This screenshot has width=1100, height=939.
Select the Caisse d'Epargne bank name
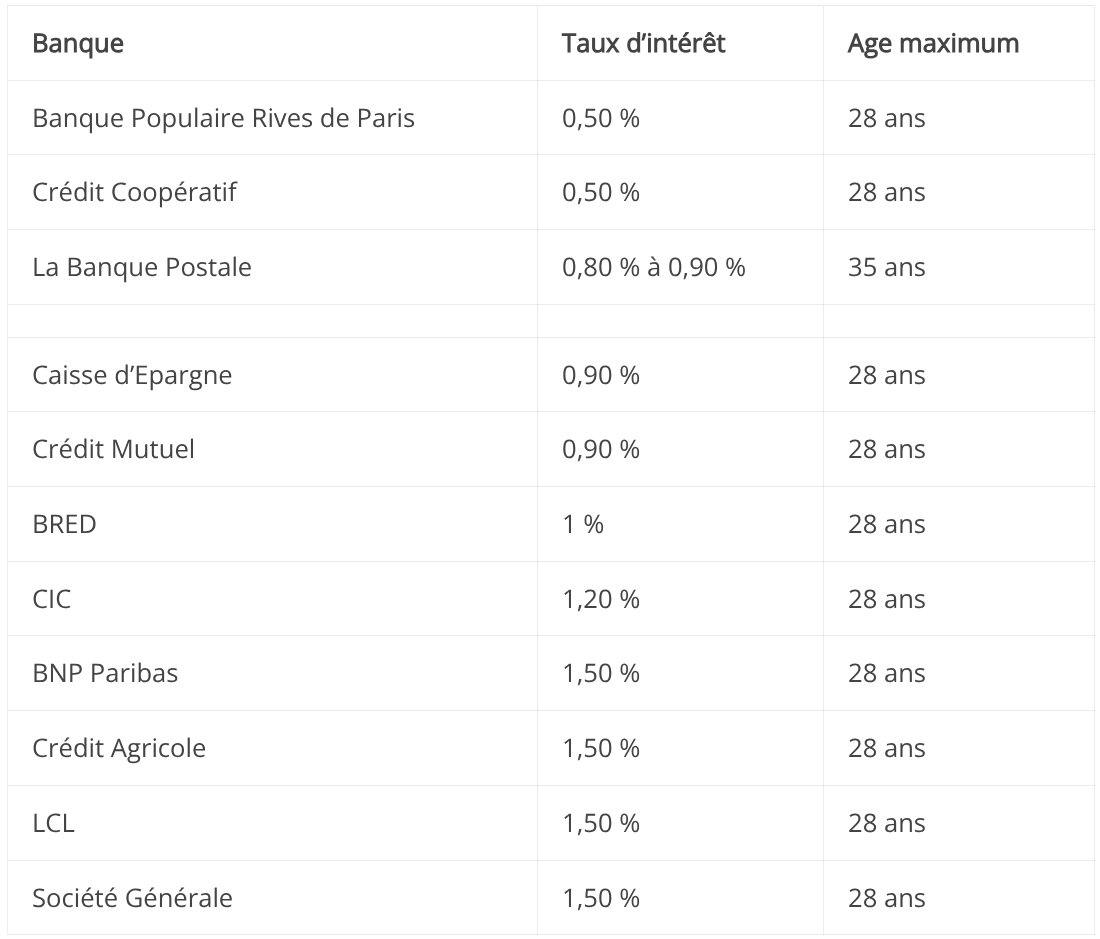[x=132, y=375]
